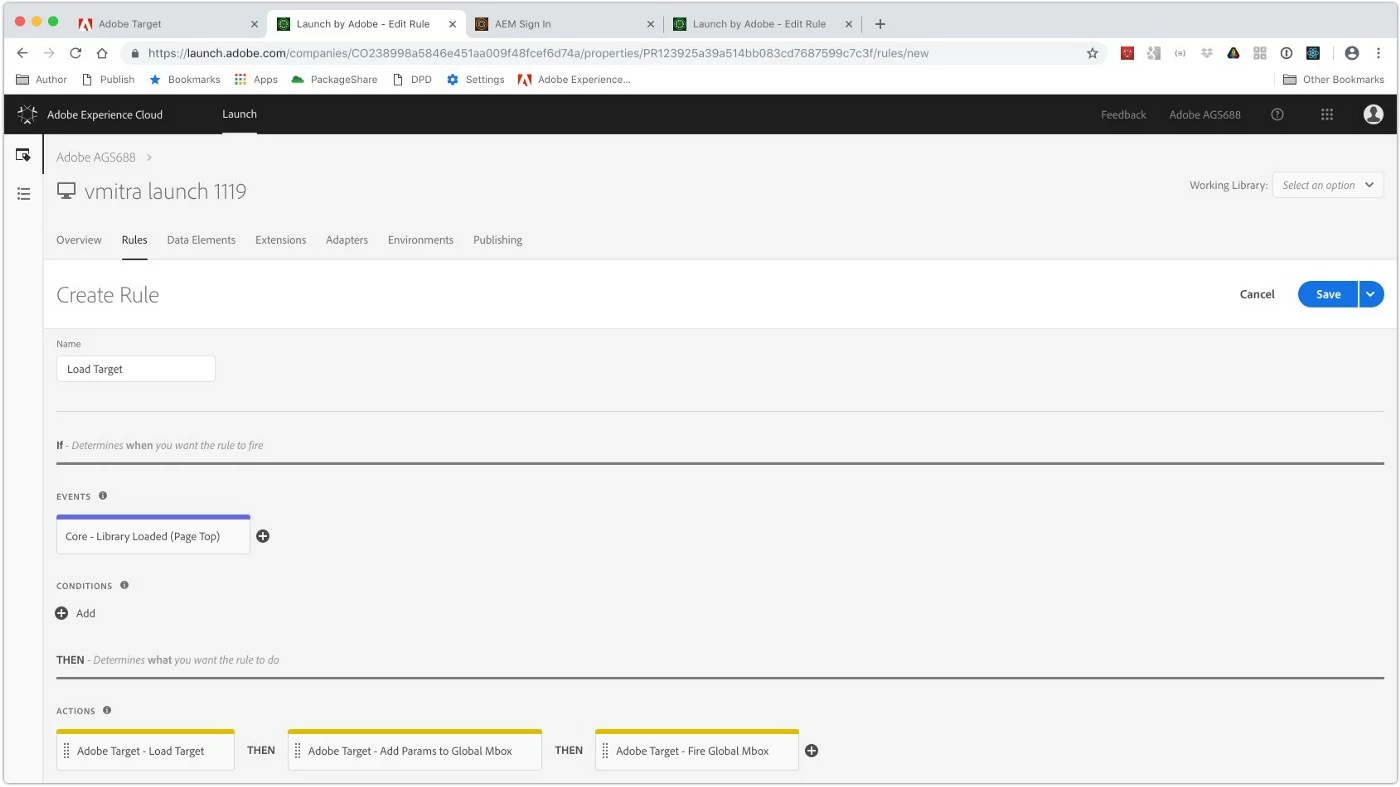Open the Author bookmarks folder
This screenshot has width=1400, height=787.
[41, 80]
